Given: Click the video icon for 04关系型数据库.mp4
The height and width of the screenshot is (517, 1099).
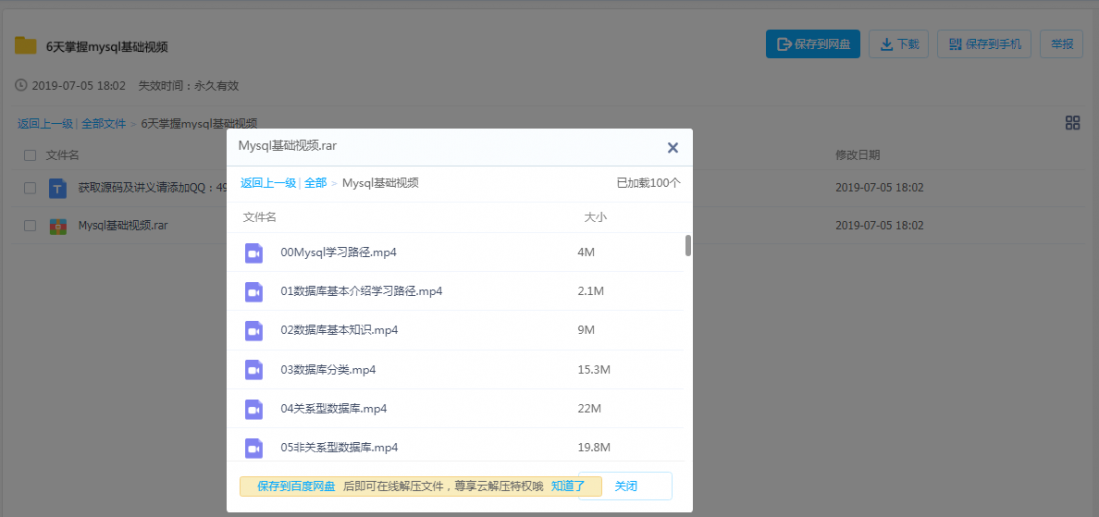Looking at the screenshot, I should tap(254, 409).
